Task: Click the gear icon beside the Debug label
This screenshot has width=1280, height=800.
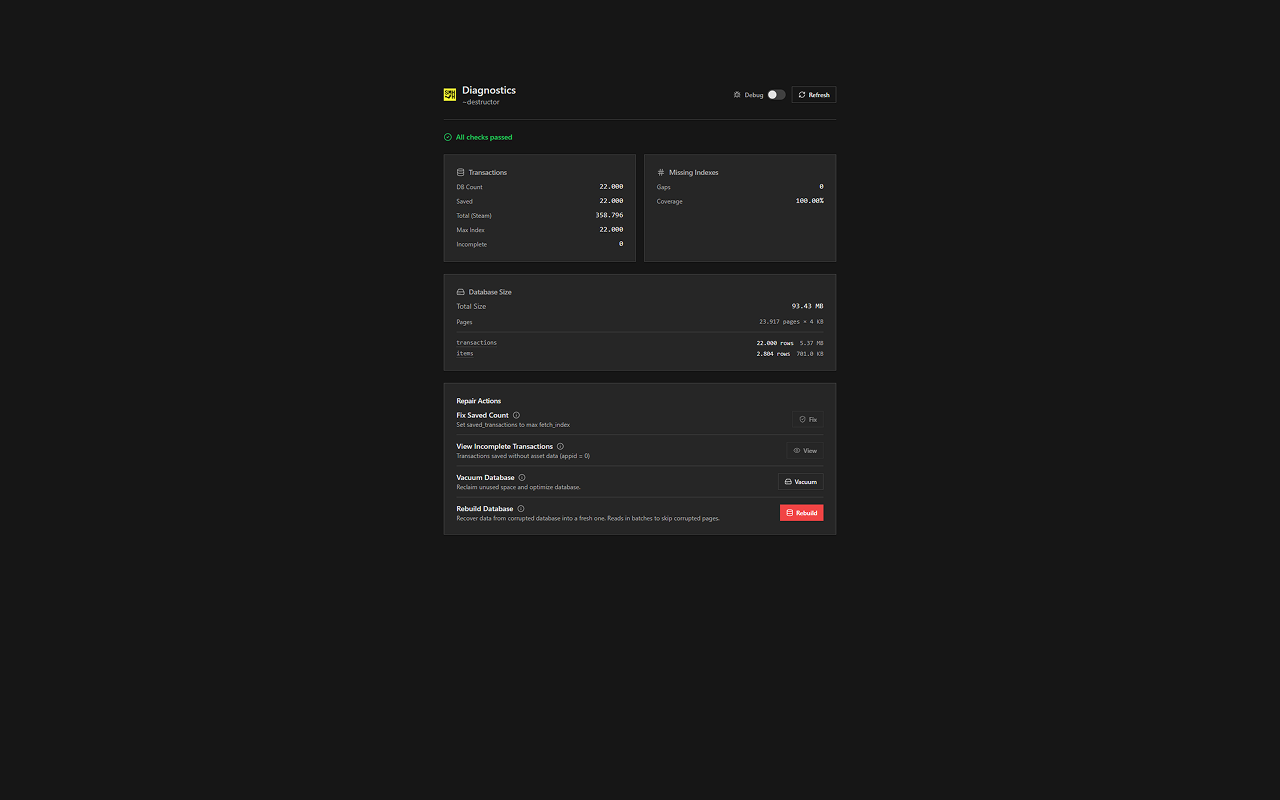Action: tap(737, 94)
